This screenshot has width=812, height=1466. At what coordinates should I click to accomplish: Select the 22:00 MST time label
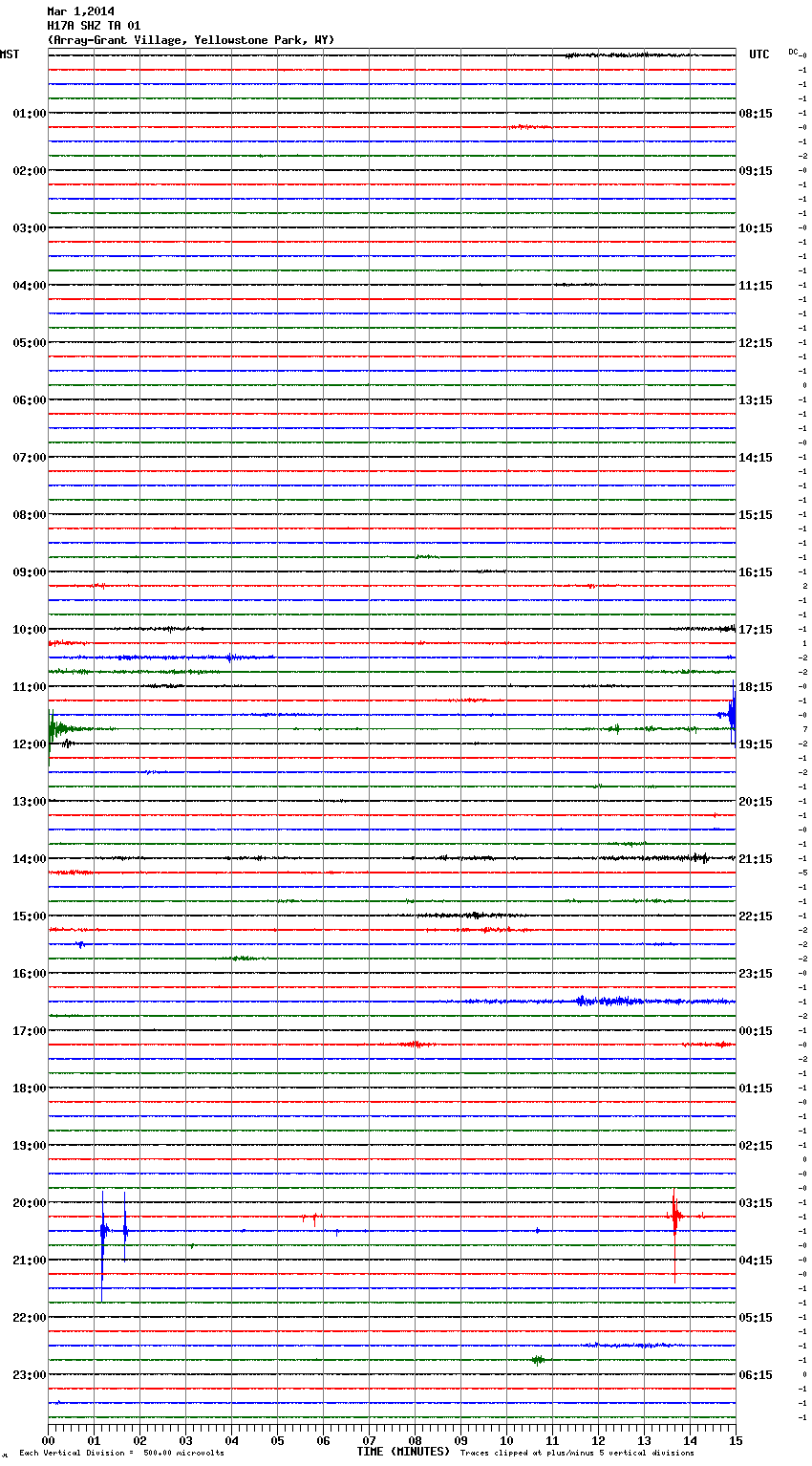coord(30,1317)
